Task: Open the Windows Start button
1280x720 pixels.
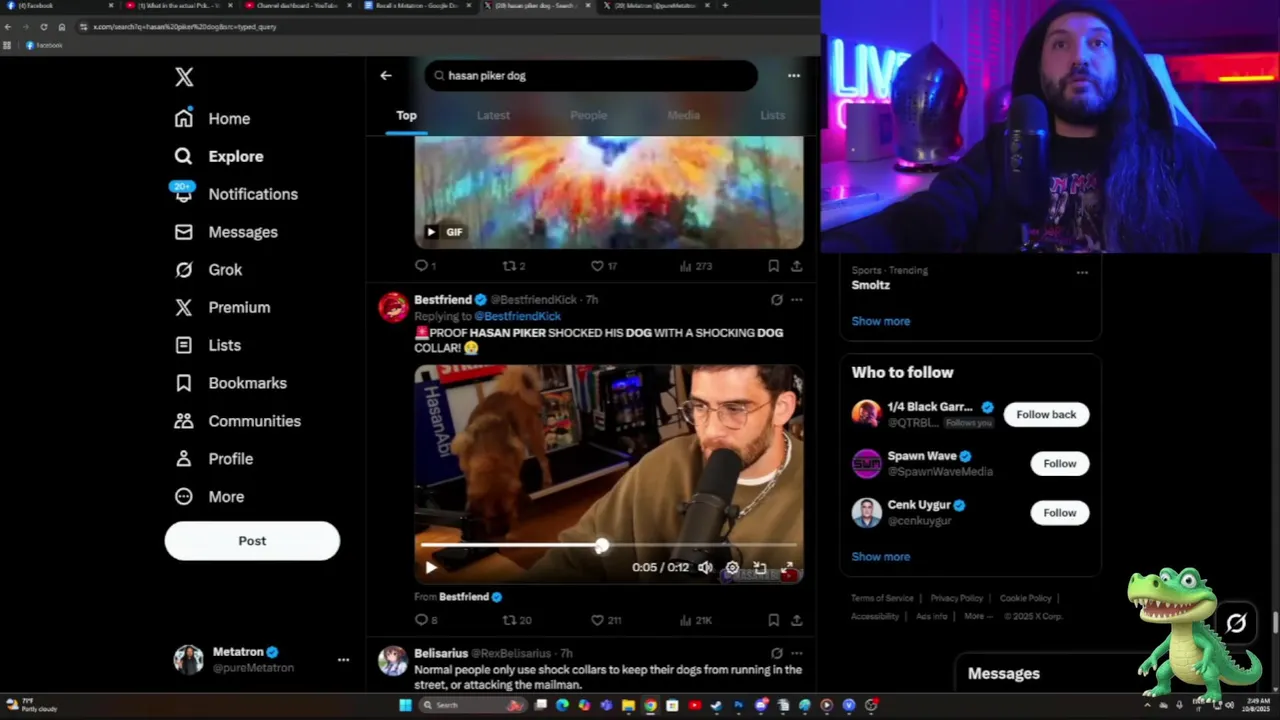Action: [x=405, y=705]
